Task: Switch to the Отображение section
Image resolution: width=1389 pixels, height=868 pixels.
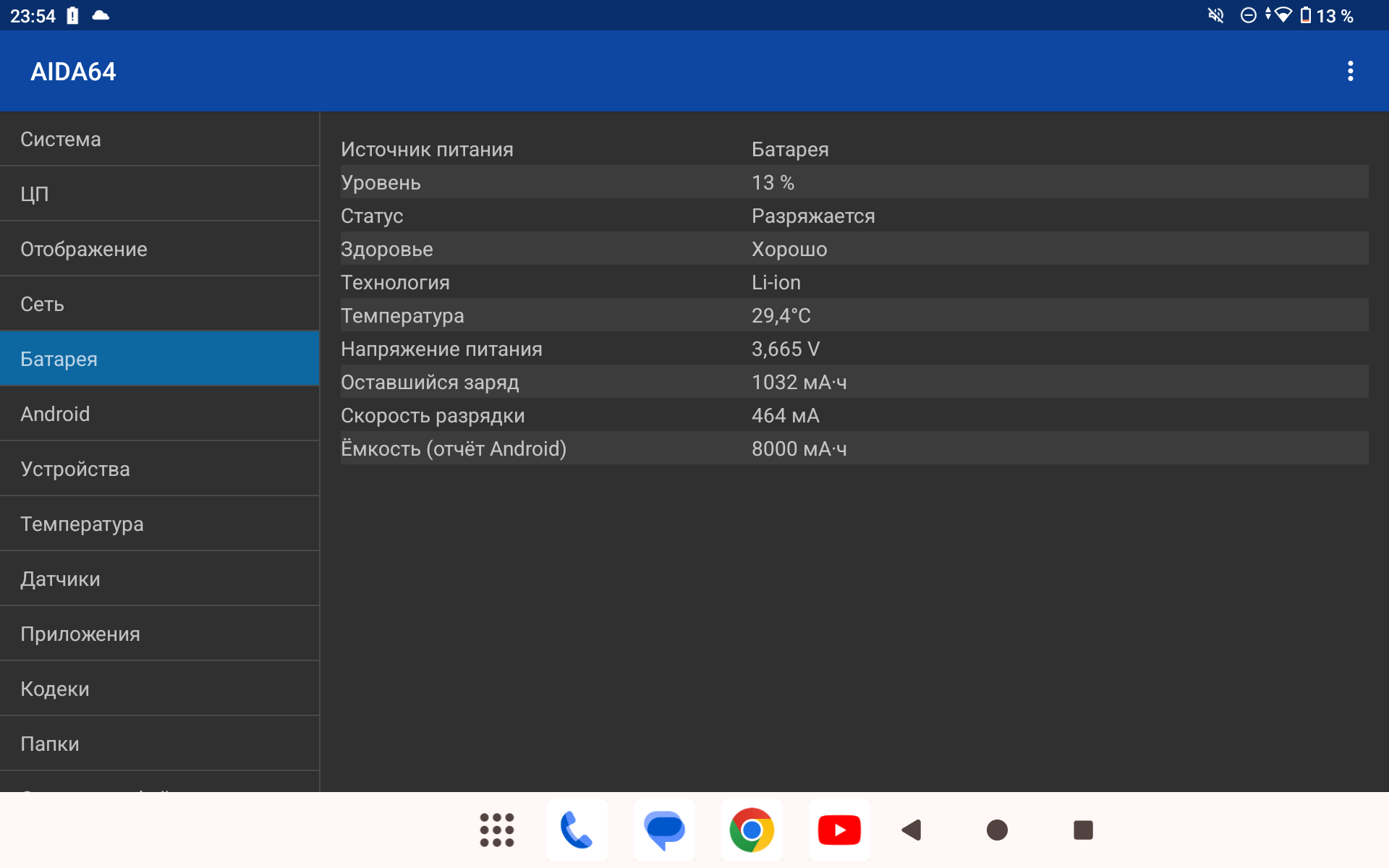Action: tap(159, 249)
